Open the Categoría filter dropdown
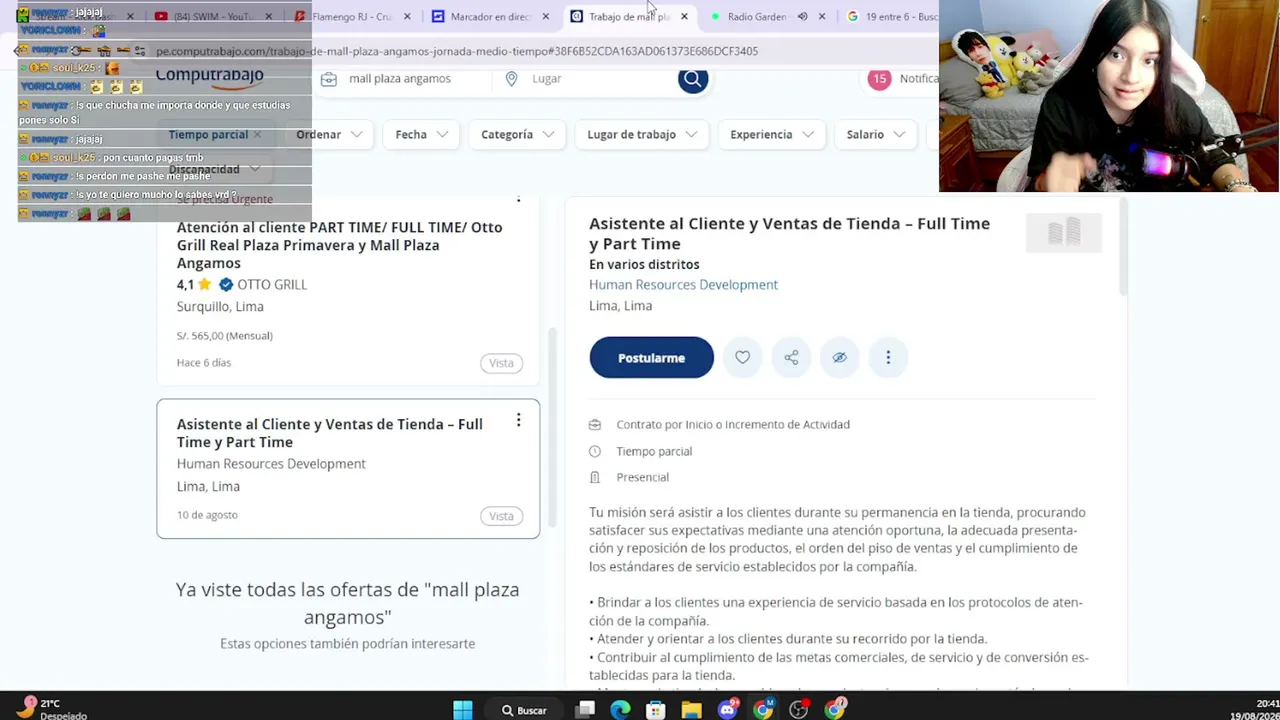 point(517,135)
